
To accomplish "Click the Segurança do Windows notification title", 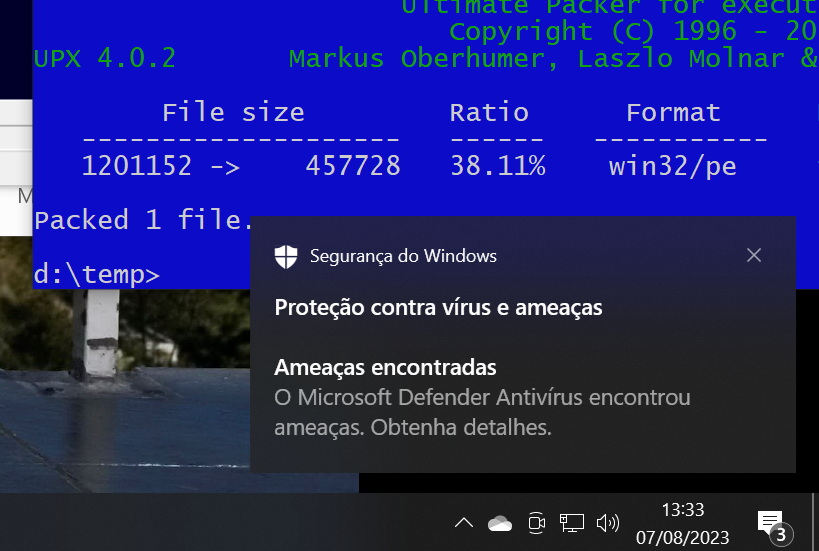I will pos(403,256).
